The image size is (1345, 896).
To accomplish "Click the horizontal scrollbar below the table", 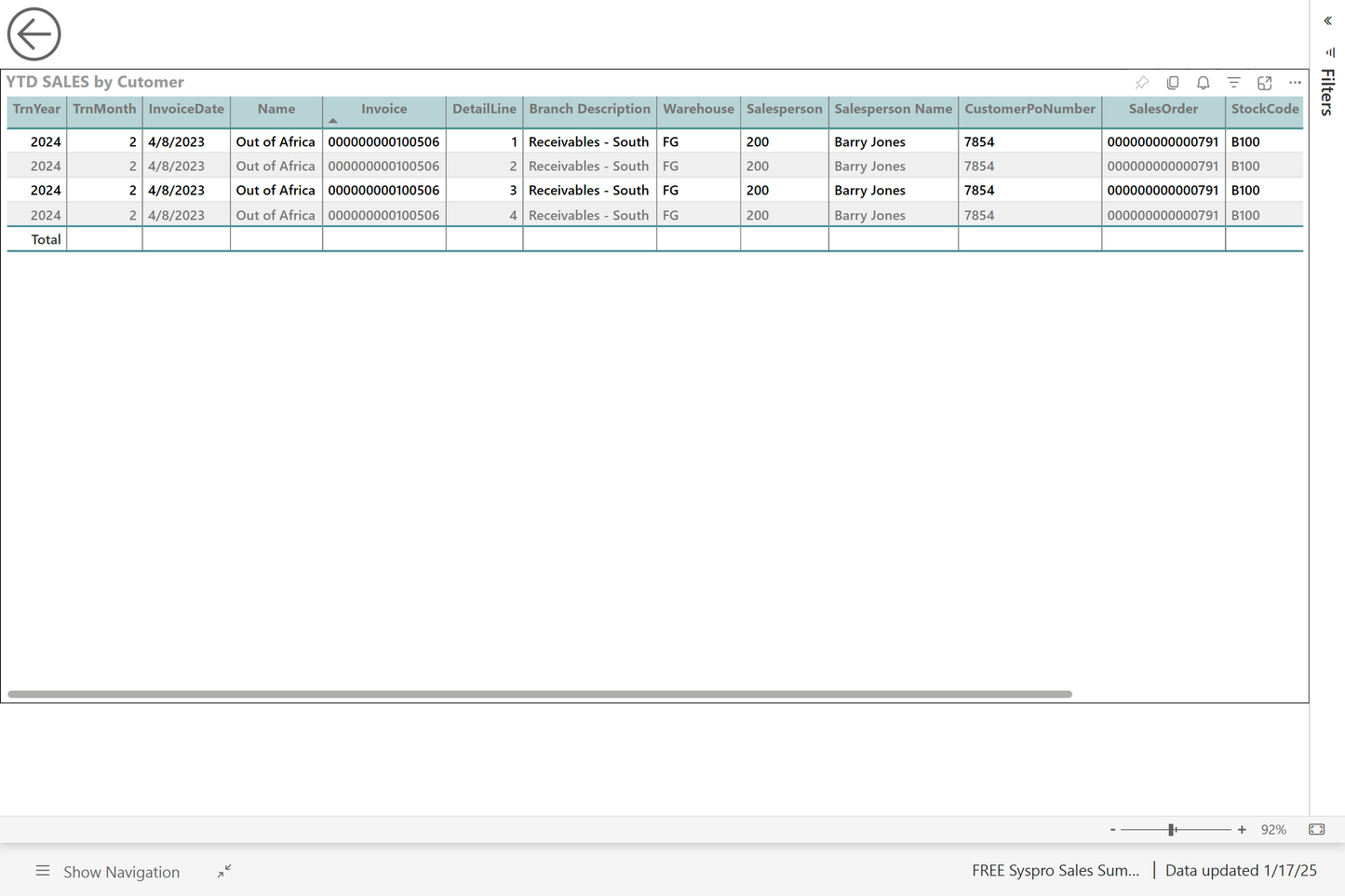I will click(540, 693).
